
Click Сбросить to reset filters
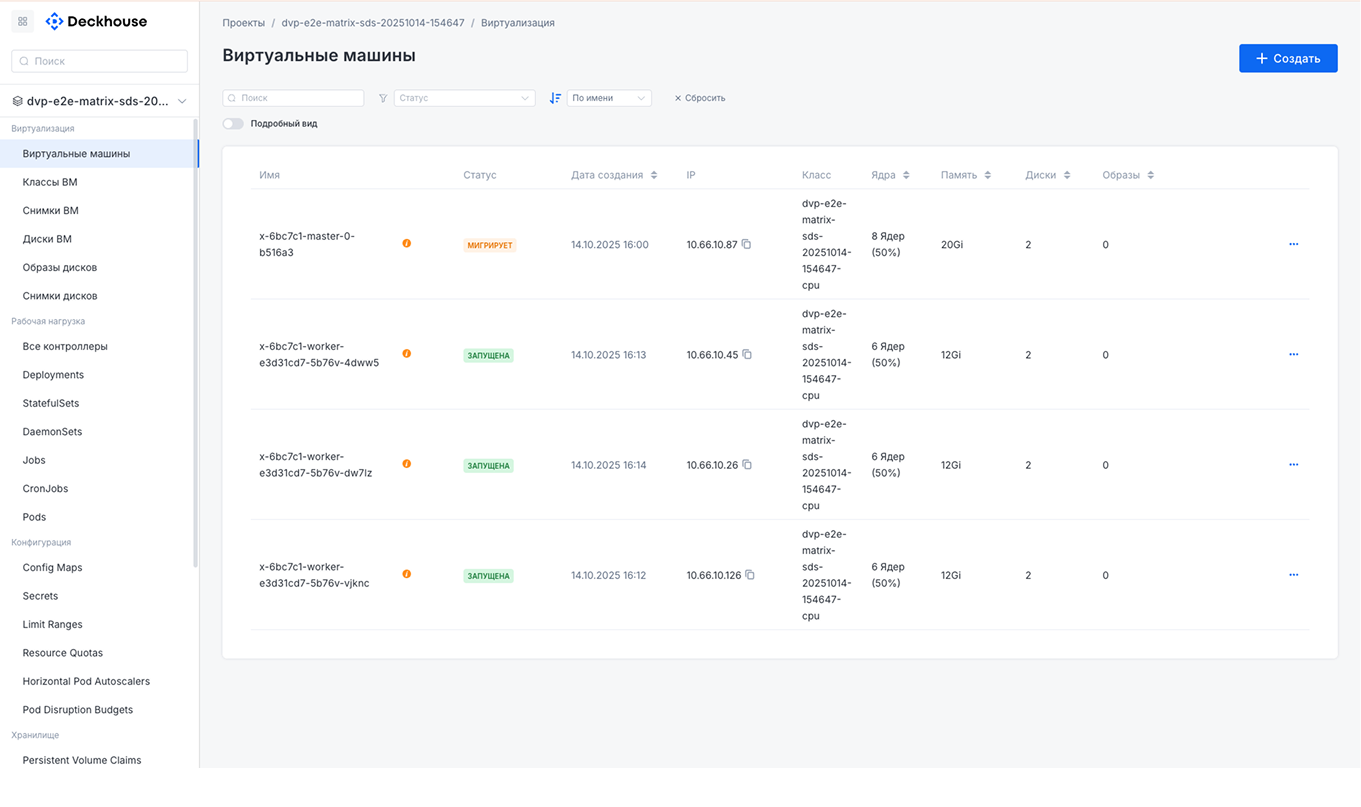pos(700,98)
